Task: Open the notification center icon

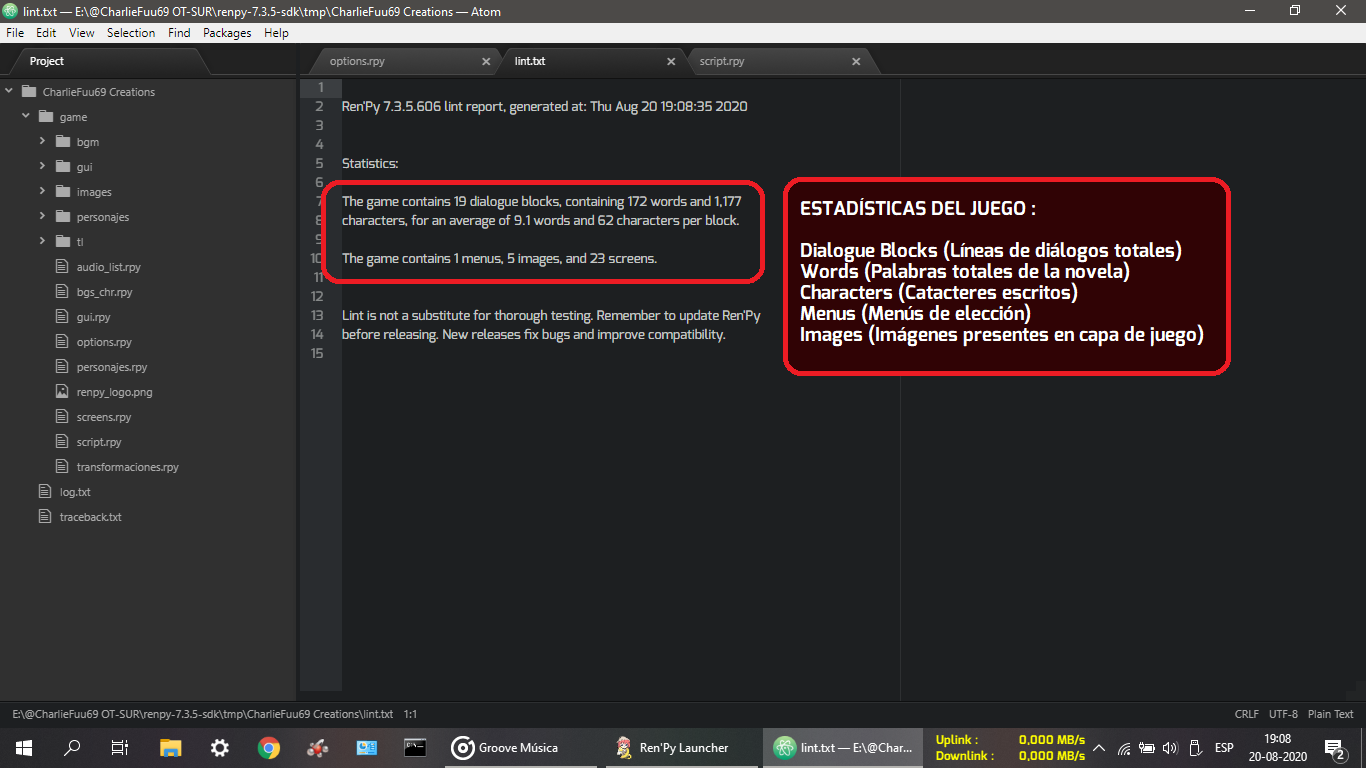Action: pyautogui.click(x=1333, y=747)
